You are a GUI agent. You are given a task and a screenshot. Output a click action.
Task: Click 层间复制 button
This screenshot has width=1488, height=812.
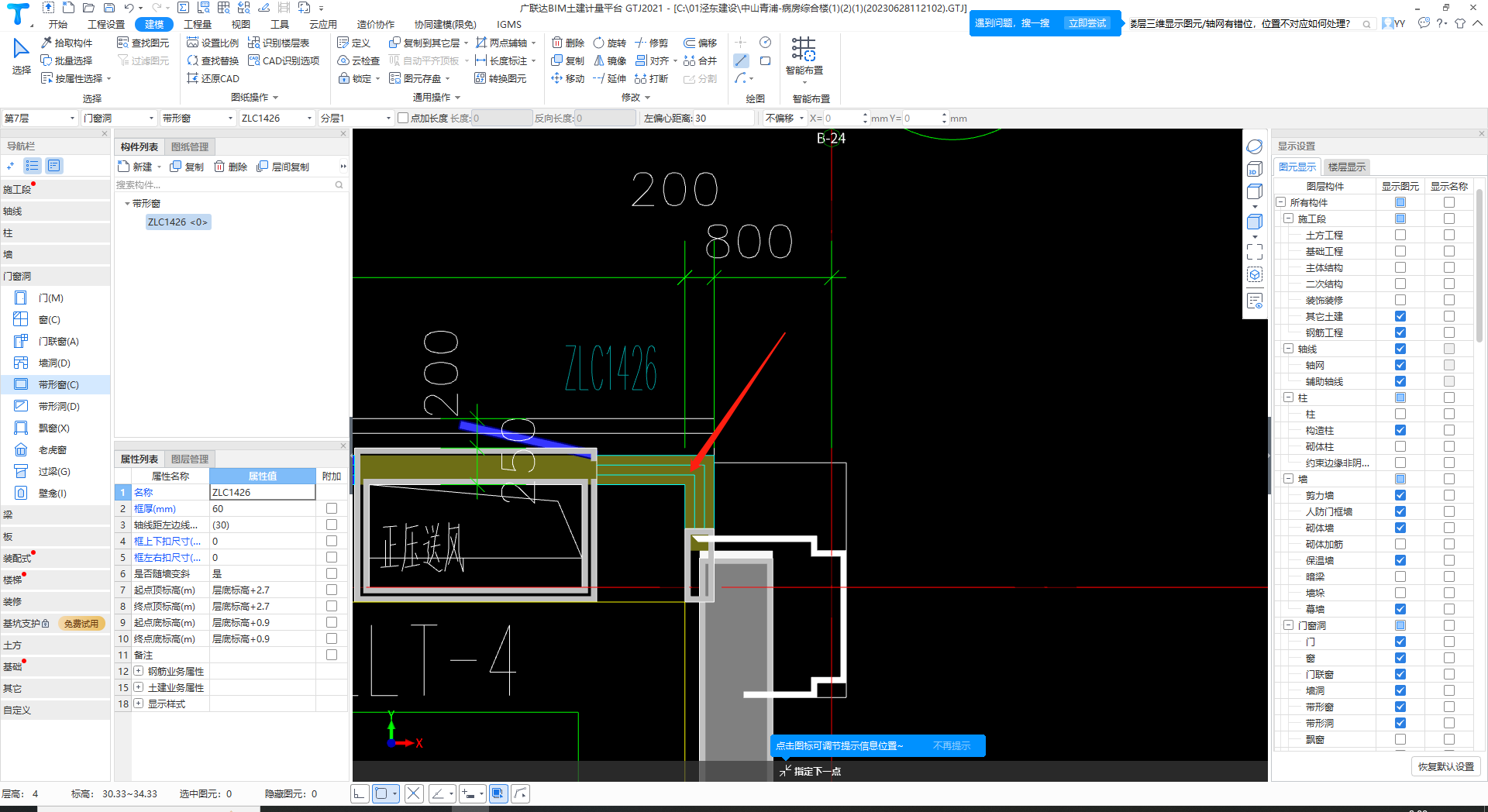(284, 167)
